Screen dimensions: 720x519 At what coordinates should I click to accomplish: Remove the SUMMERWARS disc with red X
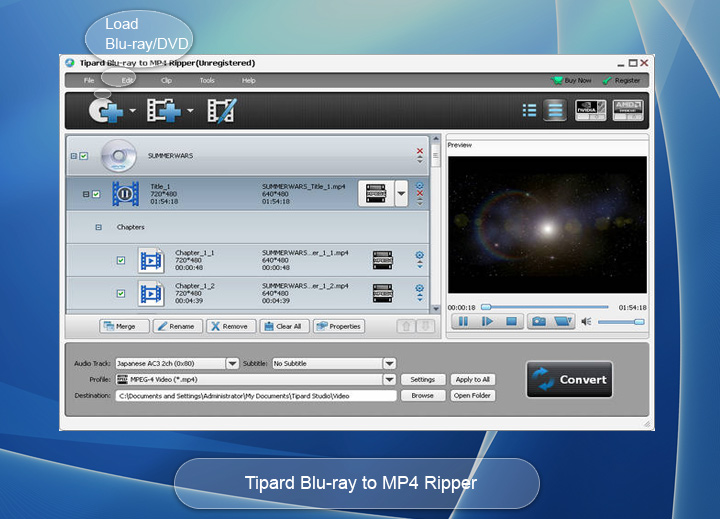420,151
